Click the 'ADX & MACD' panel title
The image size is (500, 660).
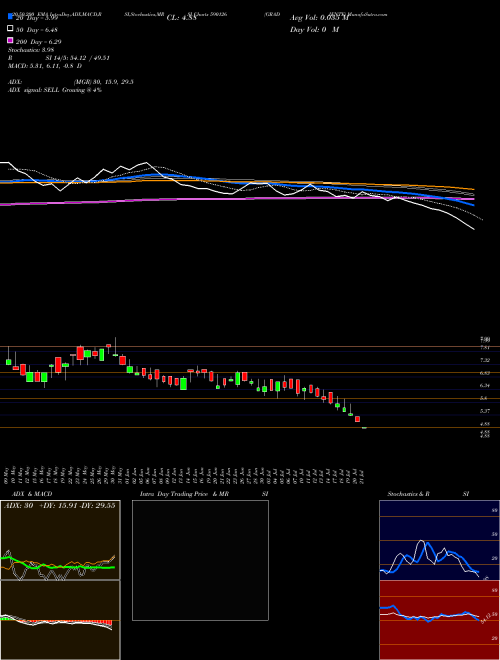[32, 494]
